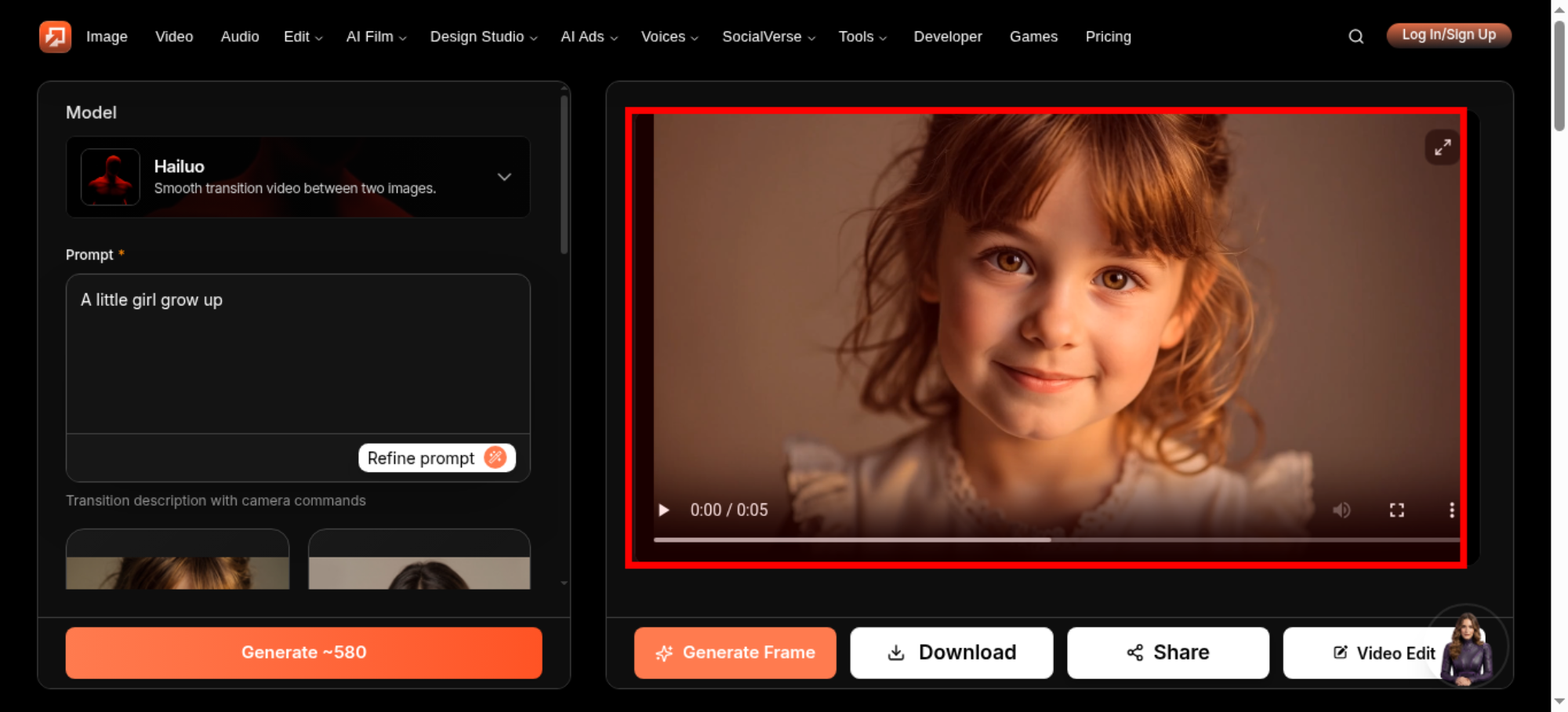Click into the prompt text field
1568x712 pixels.
[298, 354]
